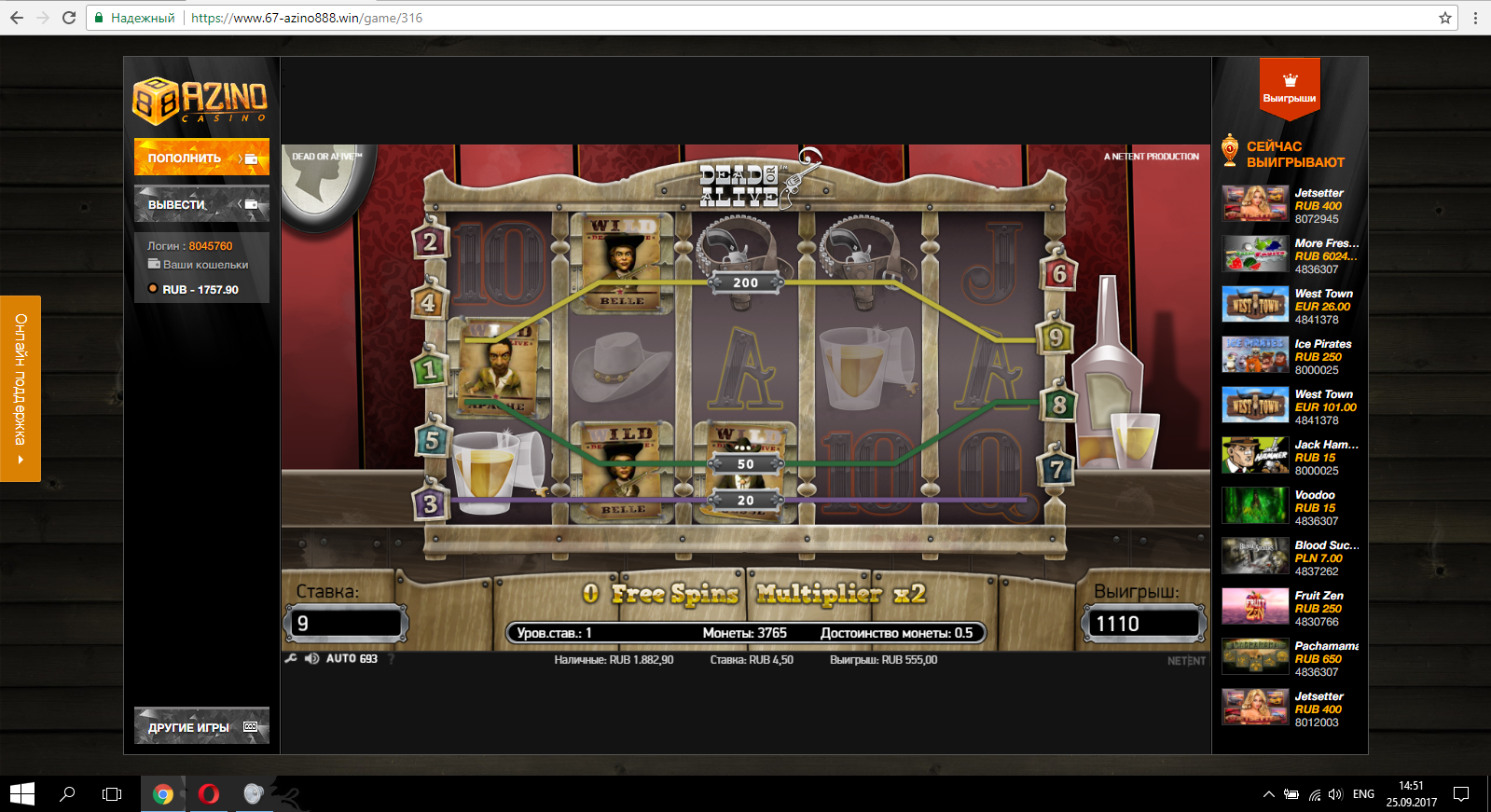The image size is (1491, 812).
Task: Open the West Town EUR 26.00 thumbnail
Action: point(1255,304)
